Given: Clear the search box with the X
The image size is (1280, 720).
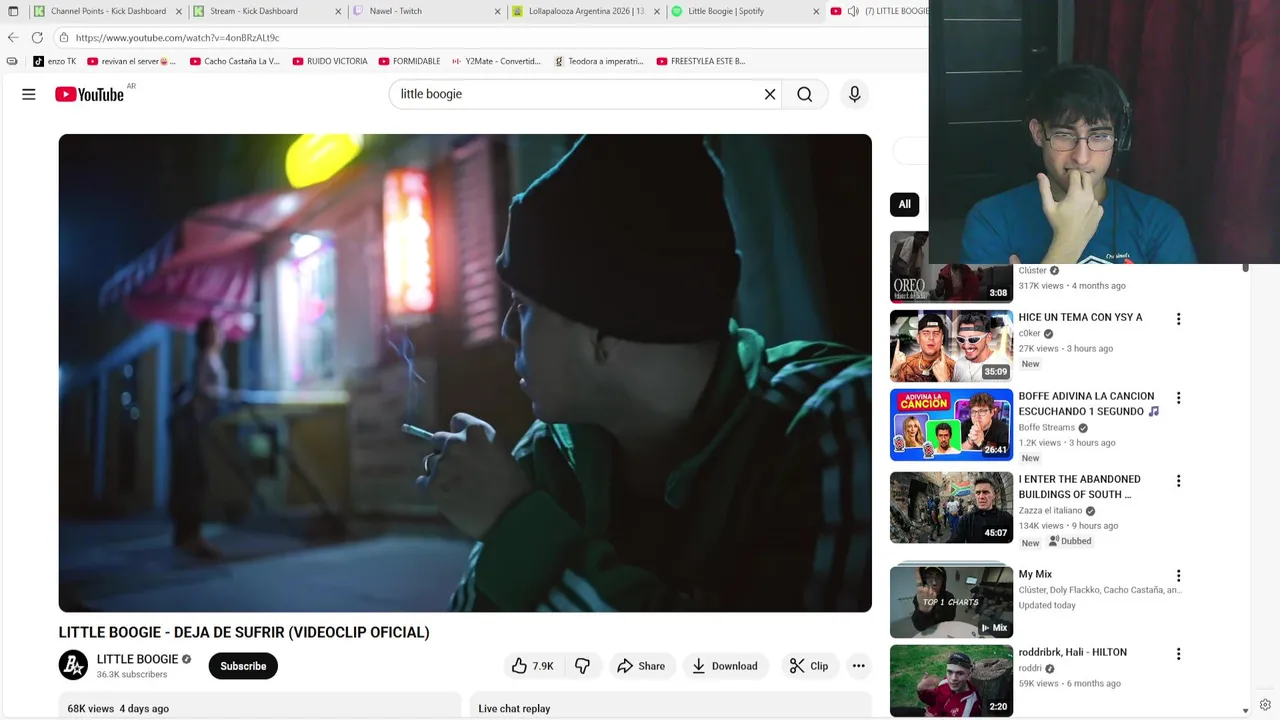Looking at the screenshot, I should pyautogui.click(x=770, y=94).
